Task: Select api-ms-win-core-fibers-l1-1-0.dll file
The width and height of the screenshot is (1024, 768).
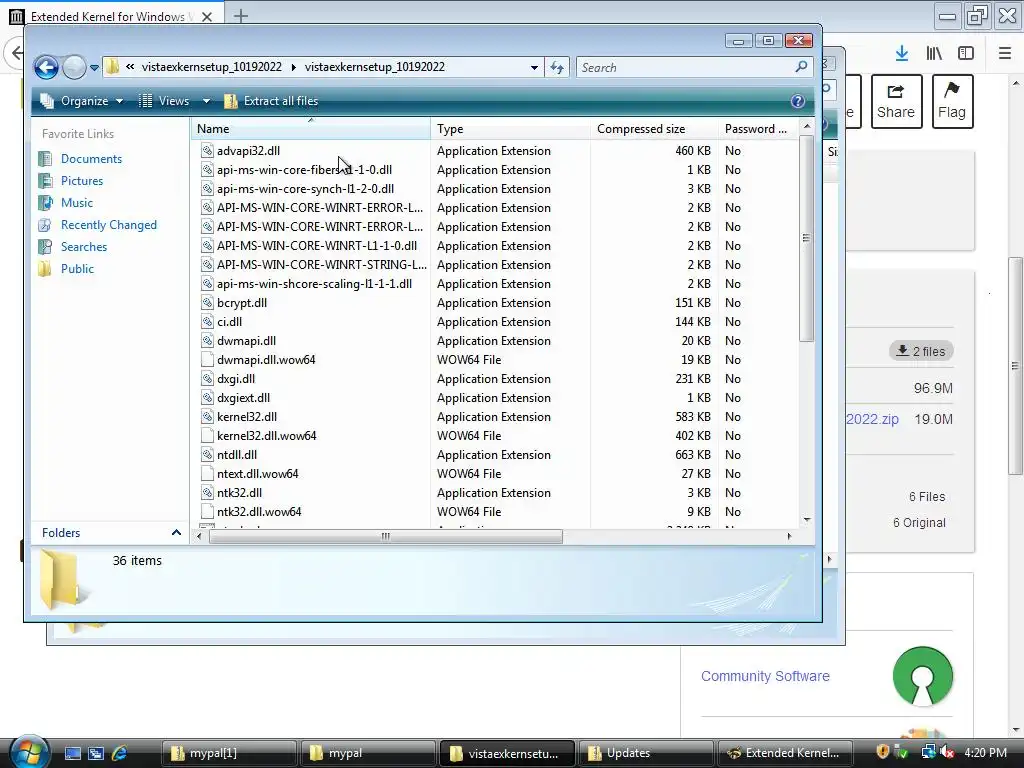Action: pyautogui.click(x=304, y=170)
